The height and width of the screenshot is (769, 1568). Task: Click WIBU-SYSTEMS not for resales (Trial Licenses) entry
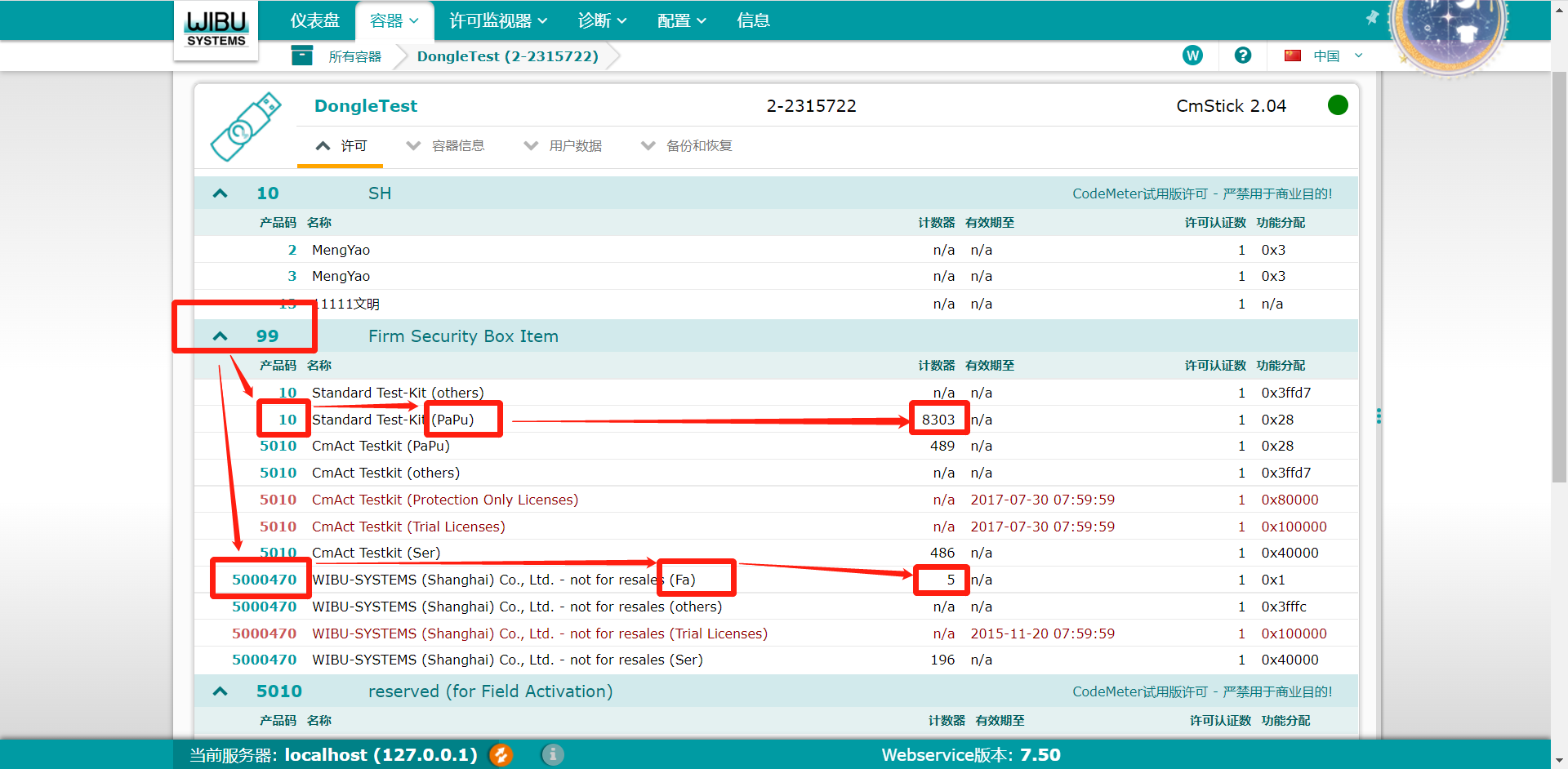540,633
